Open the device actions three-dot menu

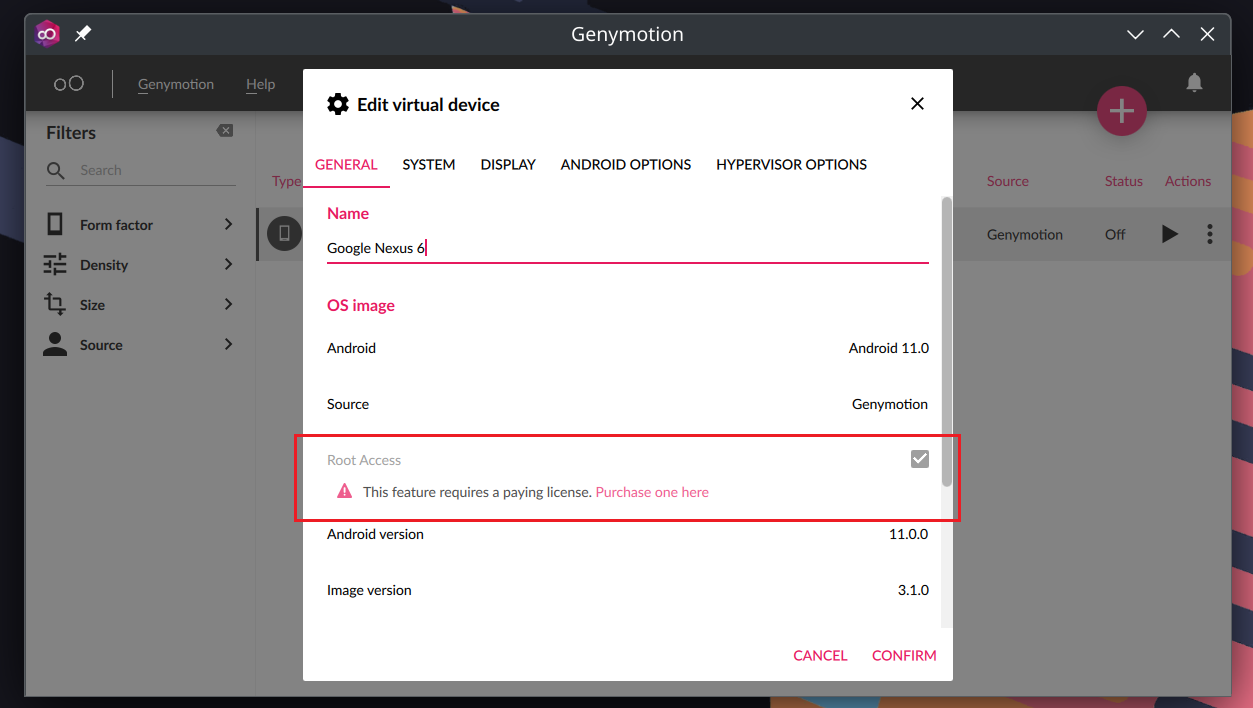coord(1210,234)
